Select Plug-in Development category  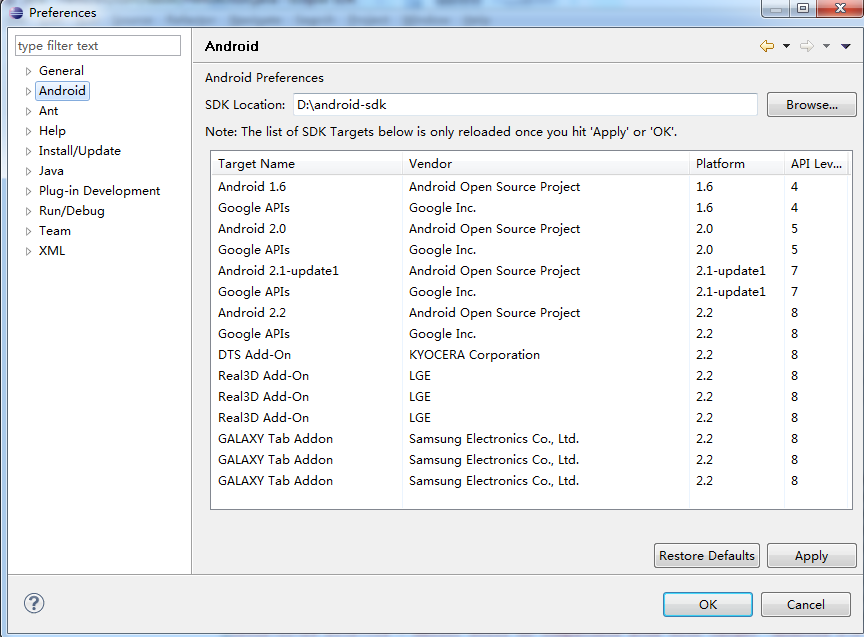[99, 191]
